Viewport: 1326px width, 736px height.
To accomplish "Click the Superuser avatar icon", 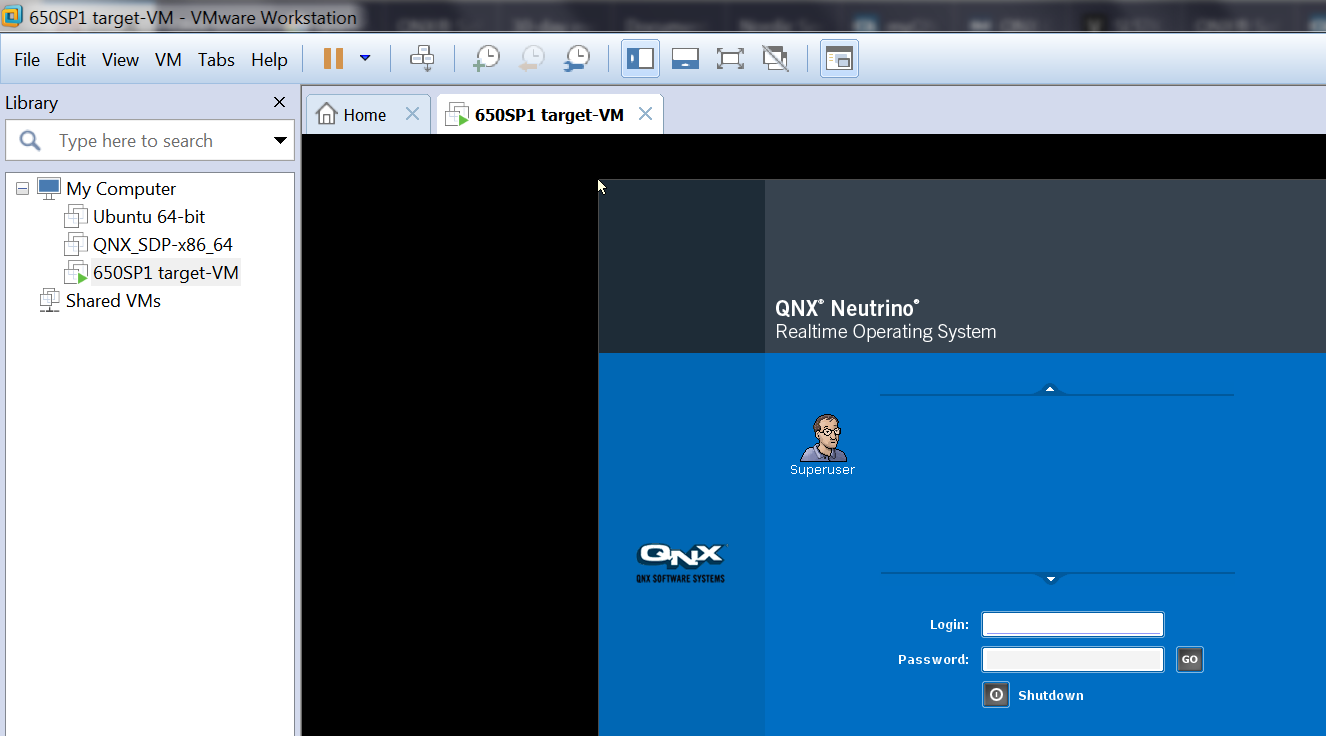I will (x=823, y=438).
